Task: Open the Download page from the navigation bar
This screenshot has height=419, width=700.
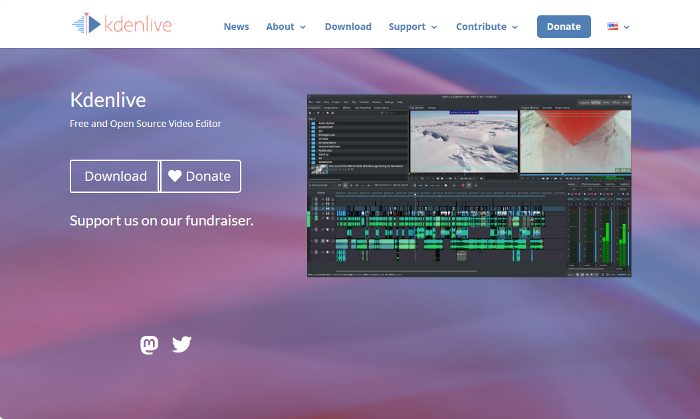Action: (348, 27)
